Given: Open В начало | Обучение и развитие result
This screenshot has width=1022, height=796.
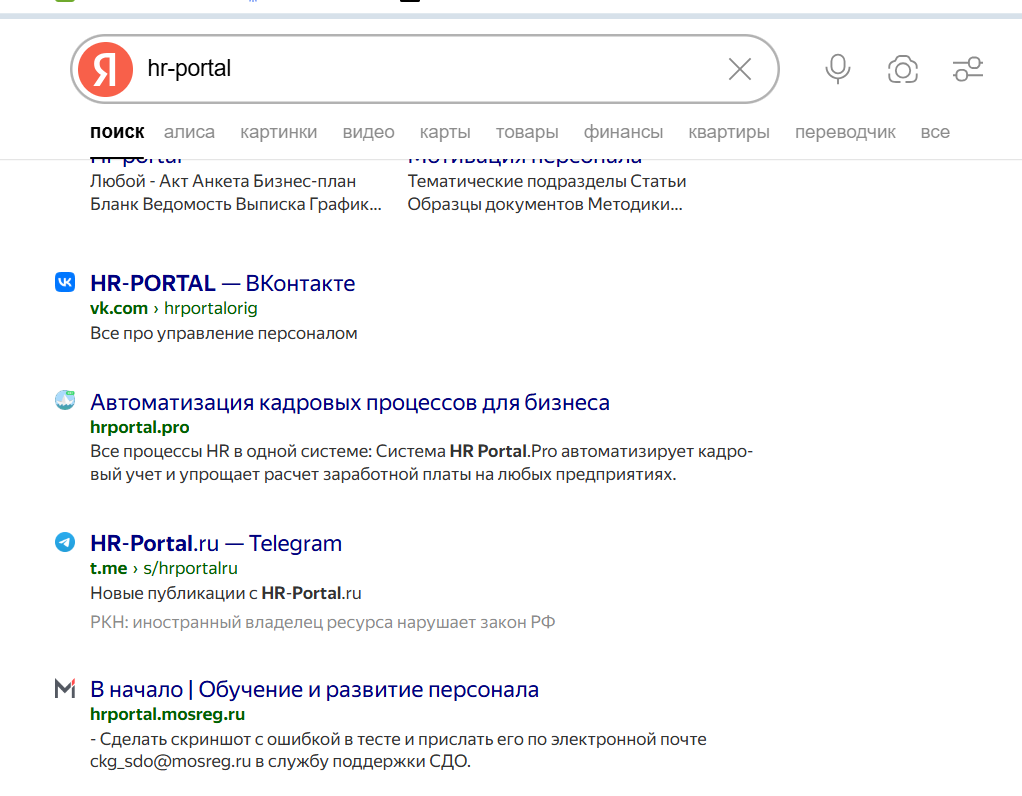Looking at the screenshot, I should pyautogui.click(x=314, y=689).
